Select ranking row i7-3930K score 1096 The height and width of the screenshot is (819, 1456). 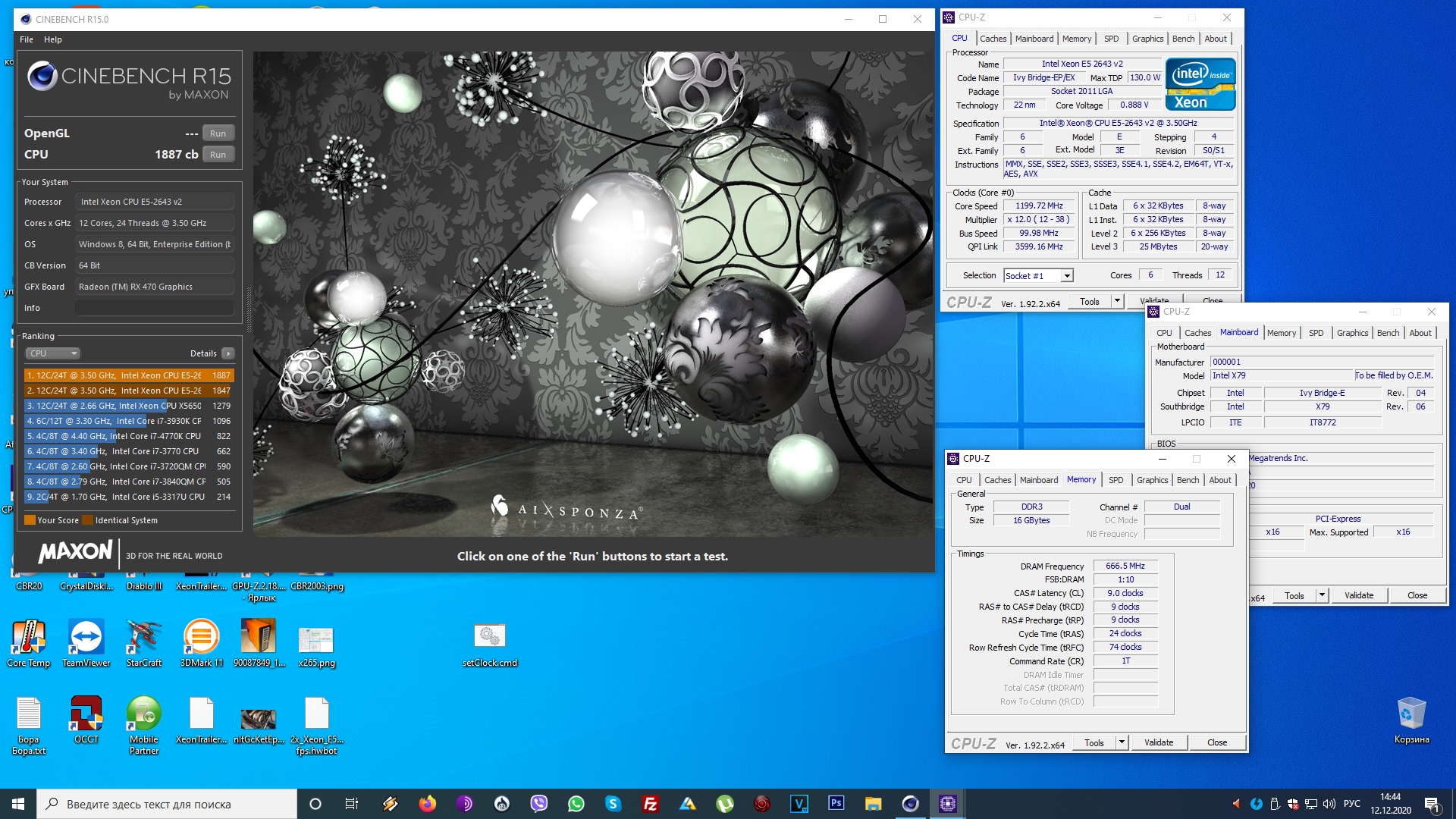tap(129, 421)
